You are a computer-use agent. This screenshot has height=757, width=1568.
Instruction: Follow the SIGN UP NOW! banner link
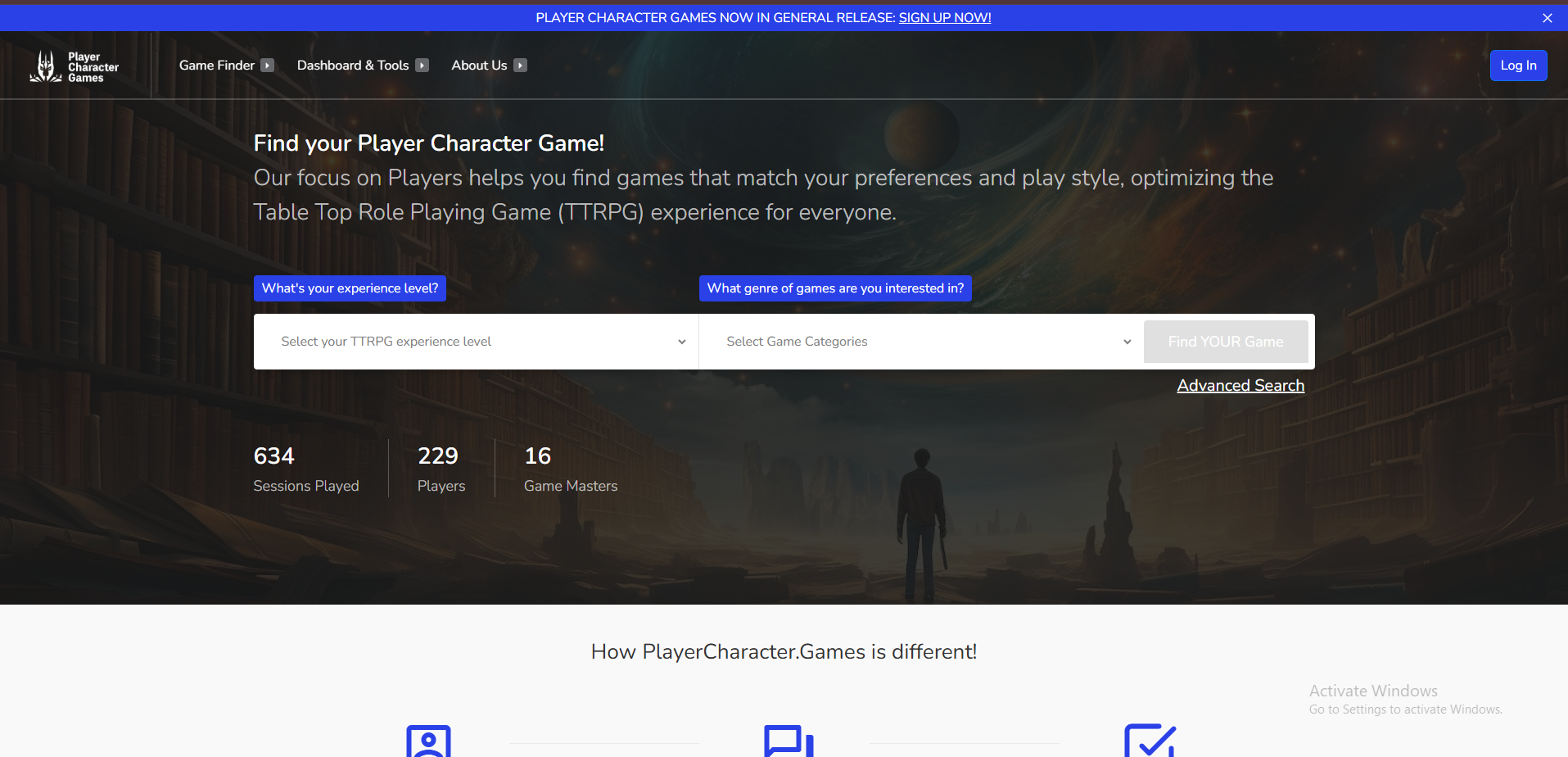[944, 18]
